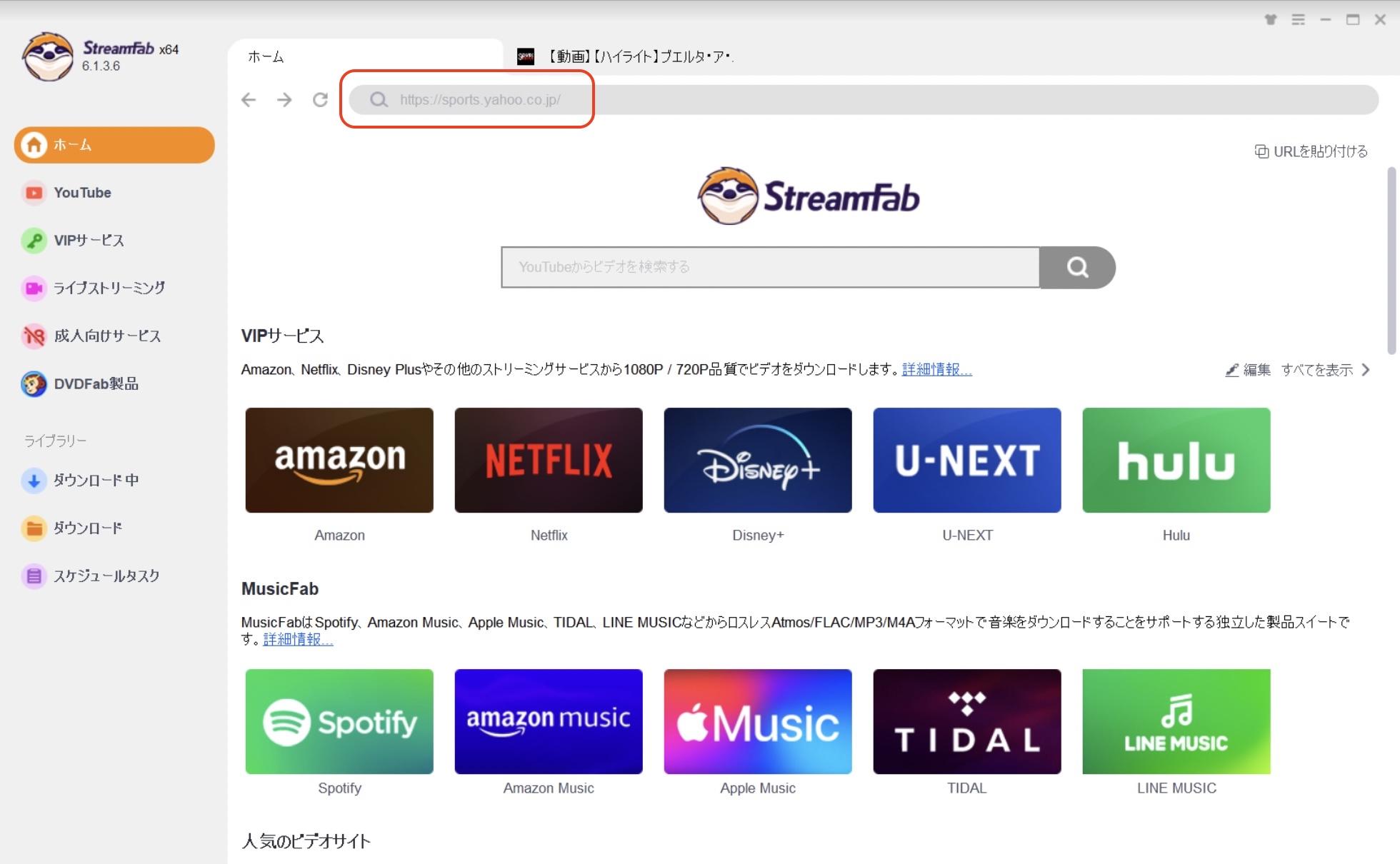Open the LINE MUSIC tile
Screen dimensions: 1400x864
click(x=1176, y=721)
